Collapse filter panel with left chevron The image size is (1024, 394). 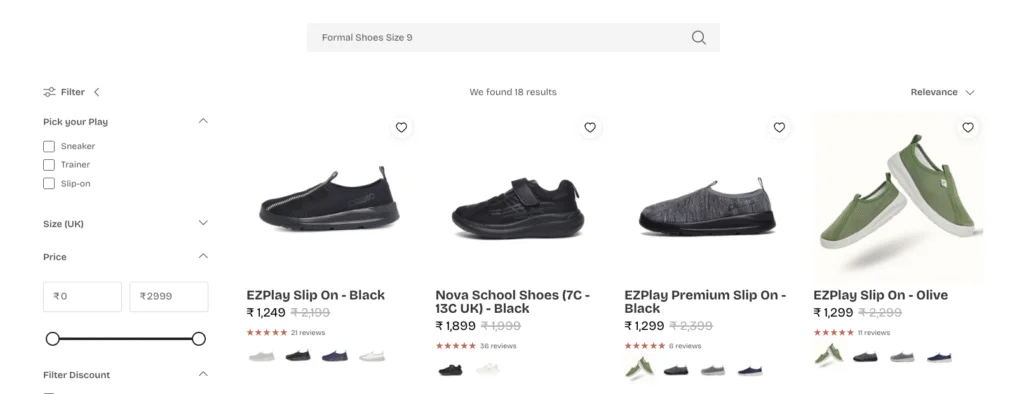tap(96, 92)
